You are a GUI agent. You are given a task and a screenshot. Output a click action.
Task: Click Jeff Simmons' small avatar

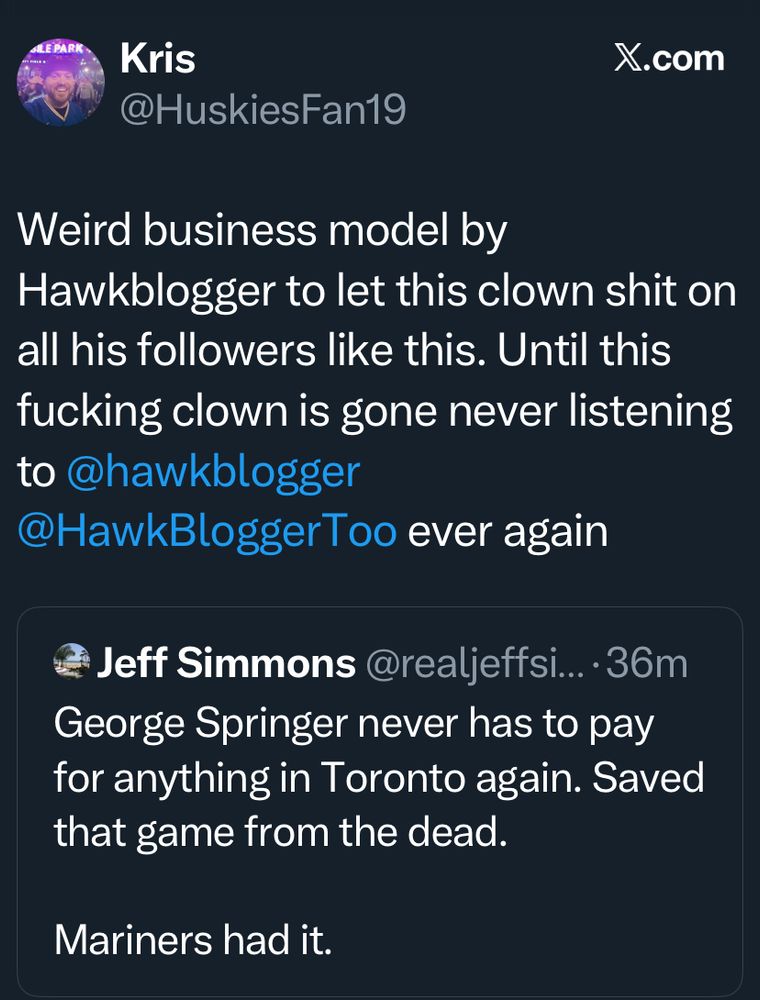71,663
